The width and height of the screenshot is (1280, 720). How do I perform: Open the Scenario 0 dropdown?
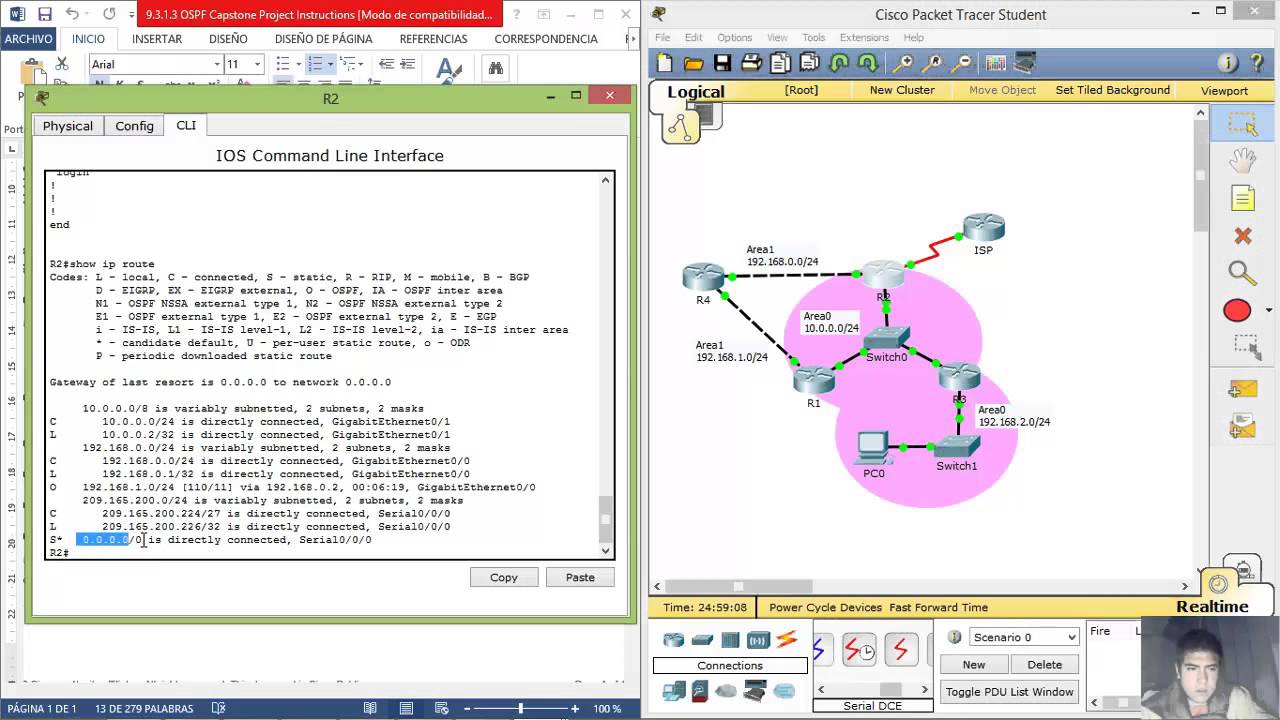coord(1024,637)
